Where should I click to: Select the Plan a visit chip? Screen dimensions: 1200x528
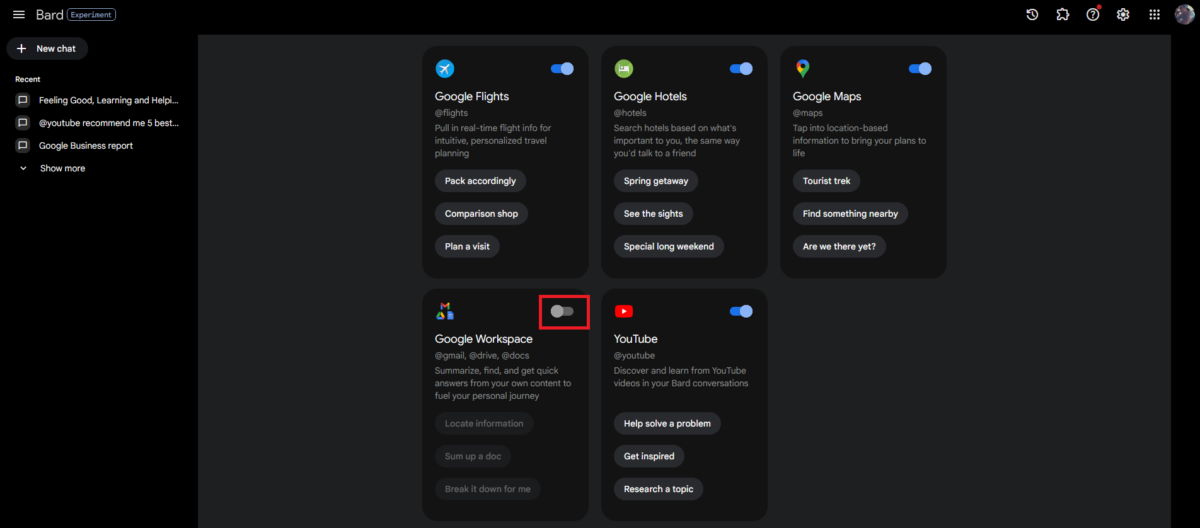467,246
